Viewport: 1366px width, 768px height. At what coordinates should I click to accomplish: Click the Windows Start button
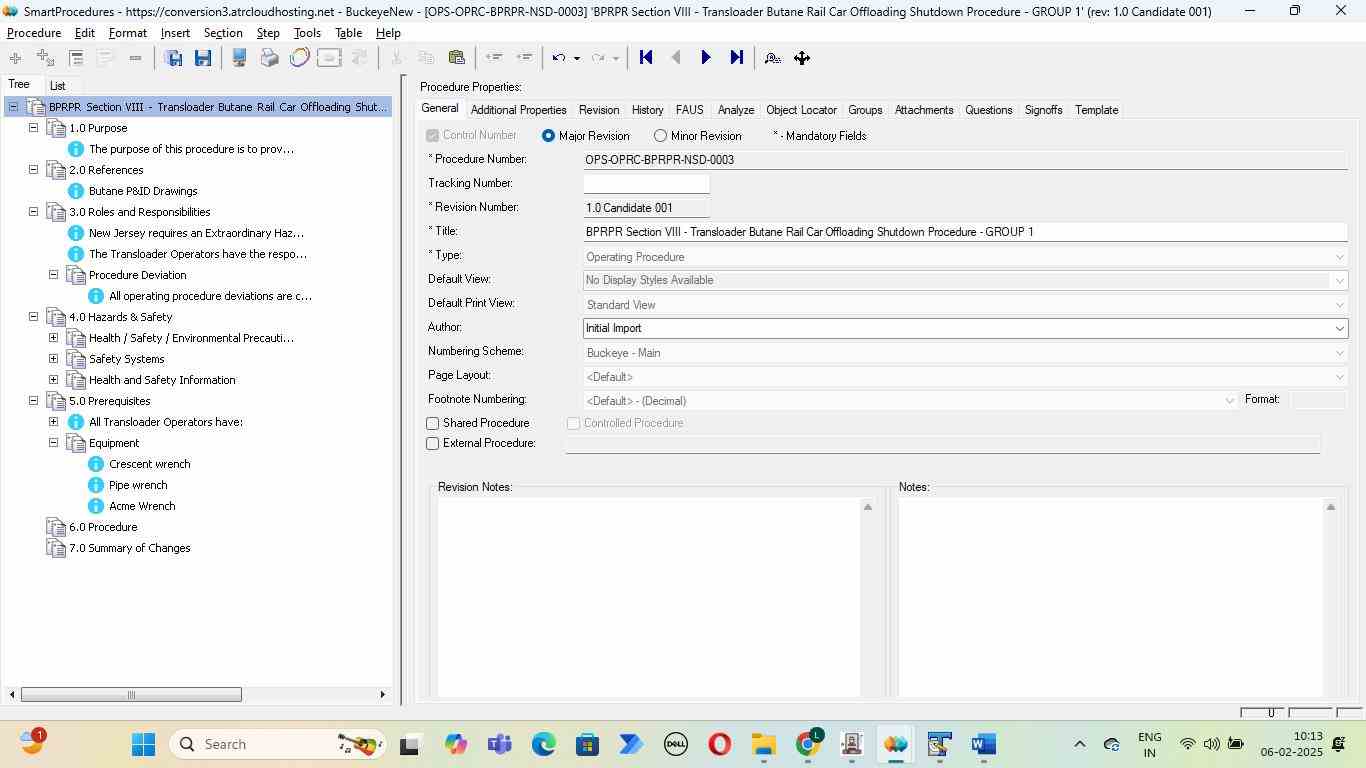[143, 744]
